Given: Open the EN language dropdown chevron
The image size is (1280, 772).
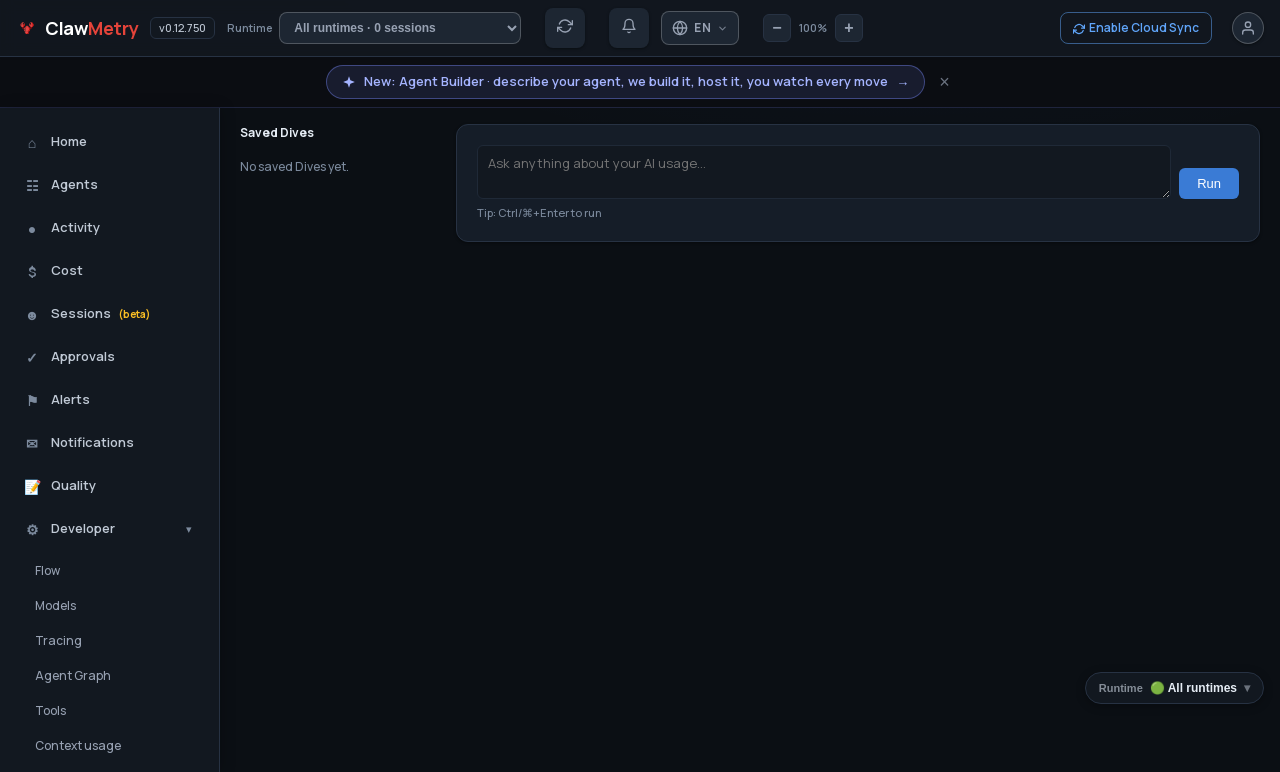Looking at the screenshot, I should (x=723, y=28).
